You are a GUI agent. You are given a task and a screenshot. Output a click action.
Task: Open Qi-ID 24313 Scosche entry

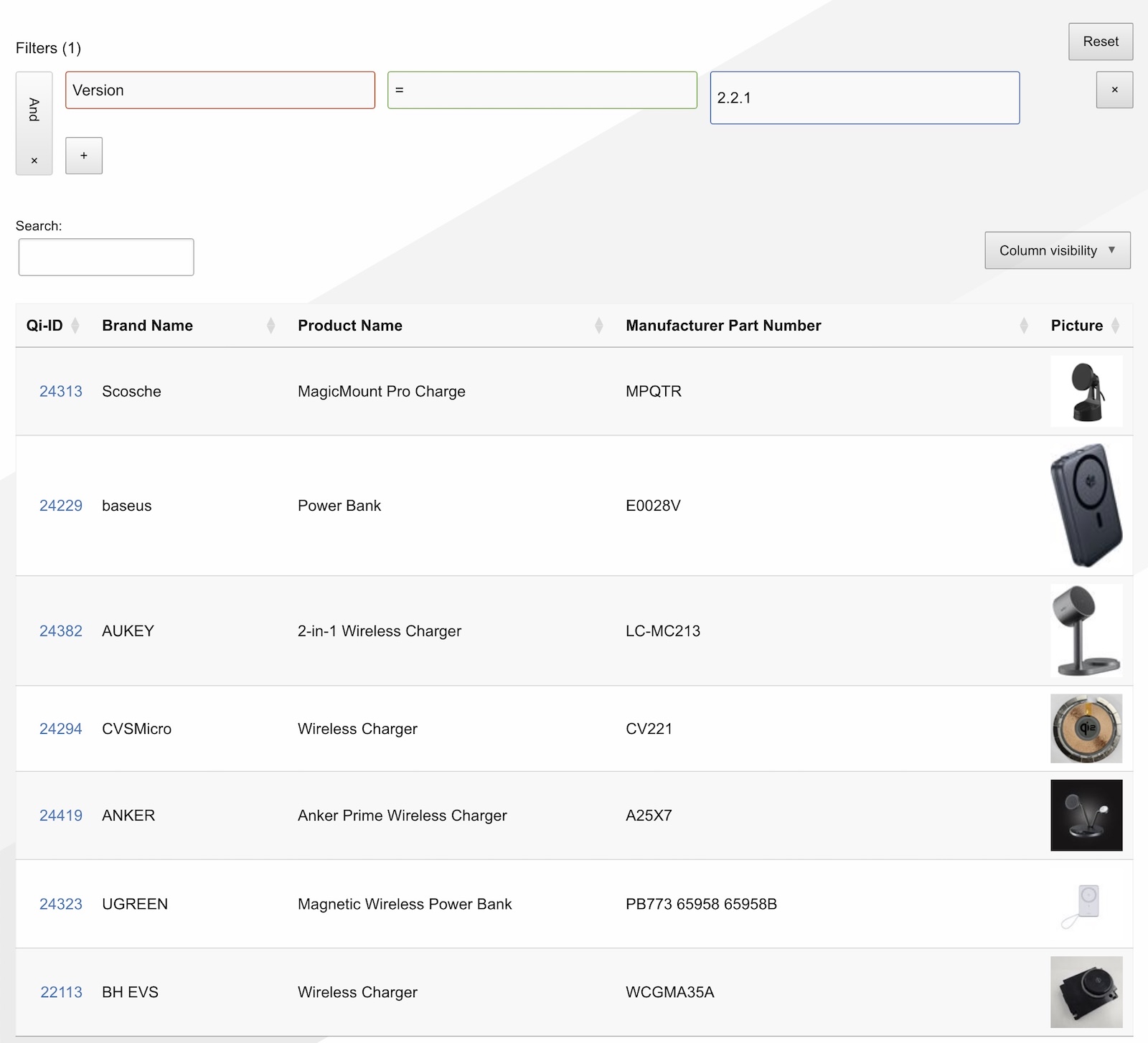pos(61,392)
